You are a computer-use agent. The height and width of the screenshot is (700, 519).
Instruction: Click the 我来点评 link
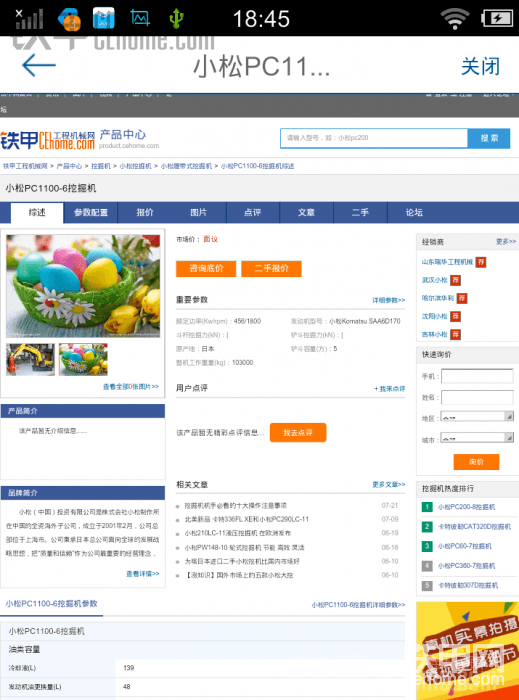(x=390, y=389)
